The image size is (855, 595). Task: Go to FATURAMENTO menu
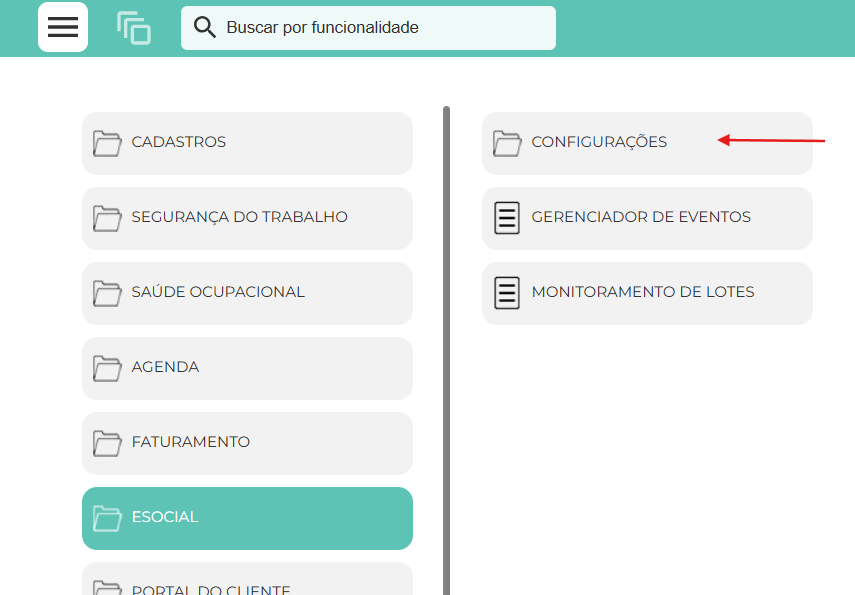point(247,443)
